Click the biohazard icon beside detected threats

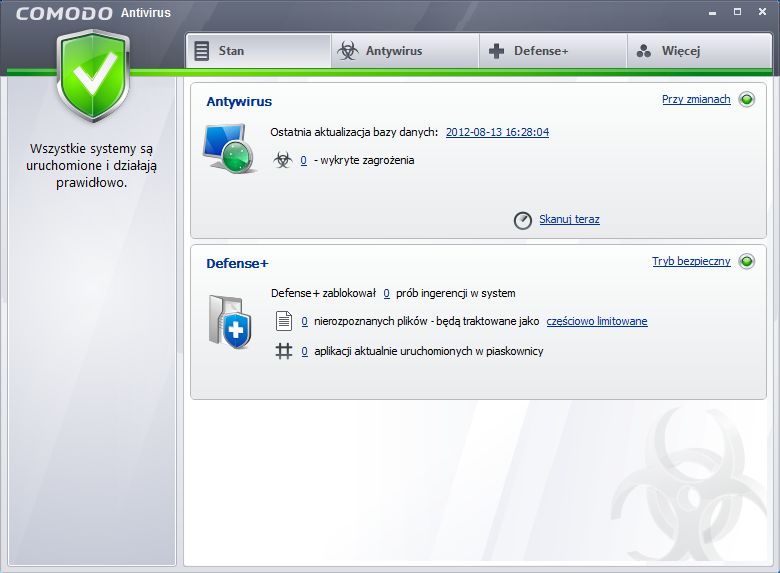click(x=283, y=160)
